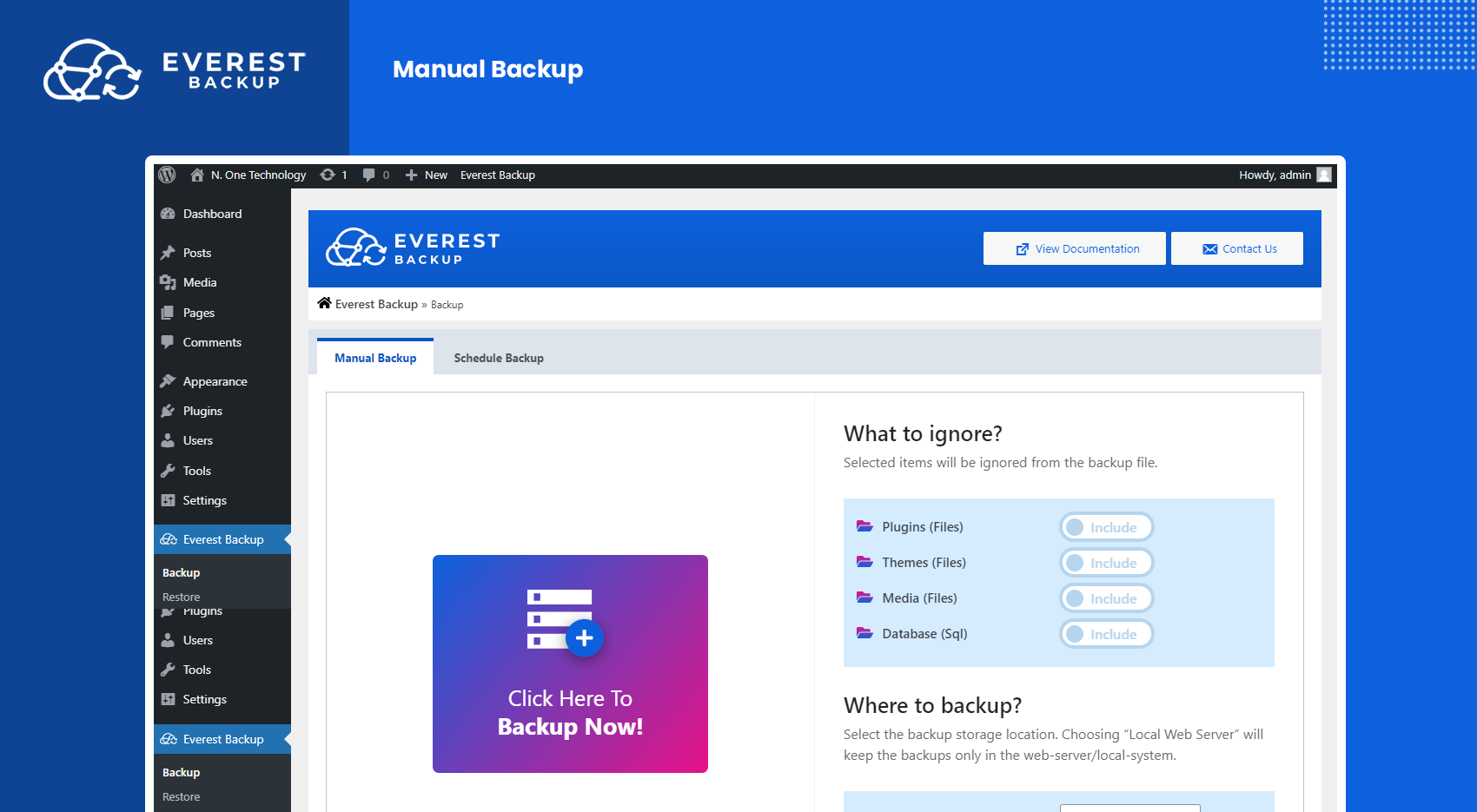Click the Everest Backup breadcrumb link
The width and height of the screenshot is (1477, 812).
[x=376, y=304]
